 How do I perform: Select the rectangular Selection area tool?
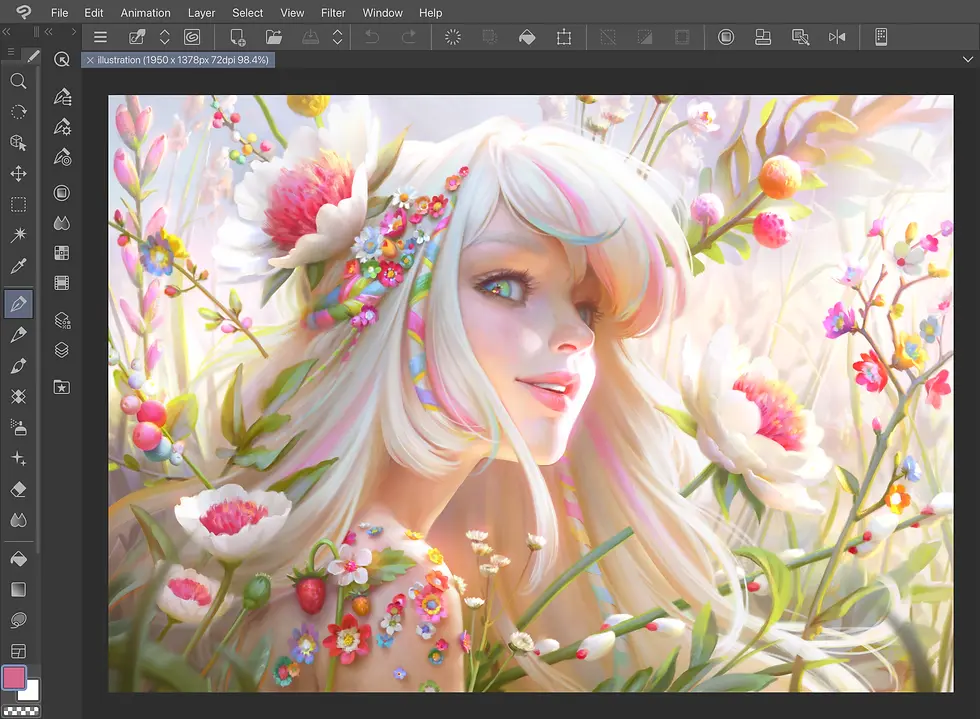click(18, 205)
